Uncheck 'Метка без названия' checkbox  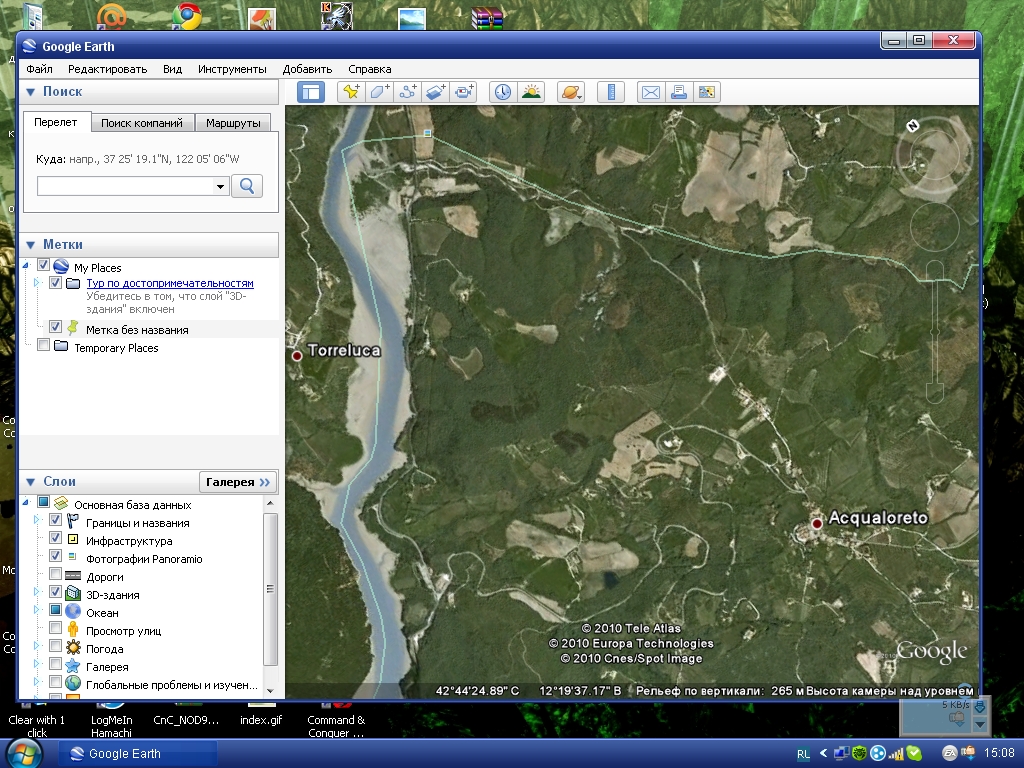point(56,327)
